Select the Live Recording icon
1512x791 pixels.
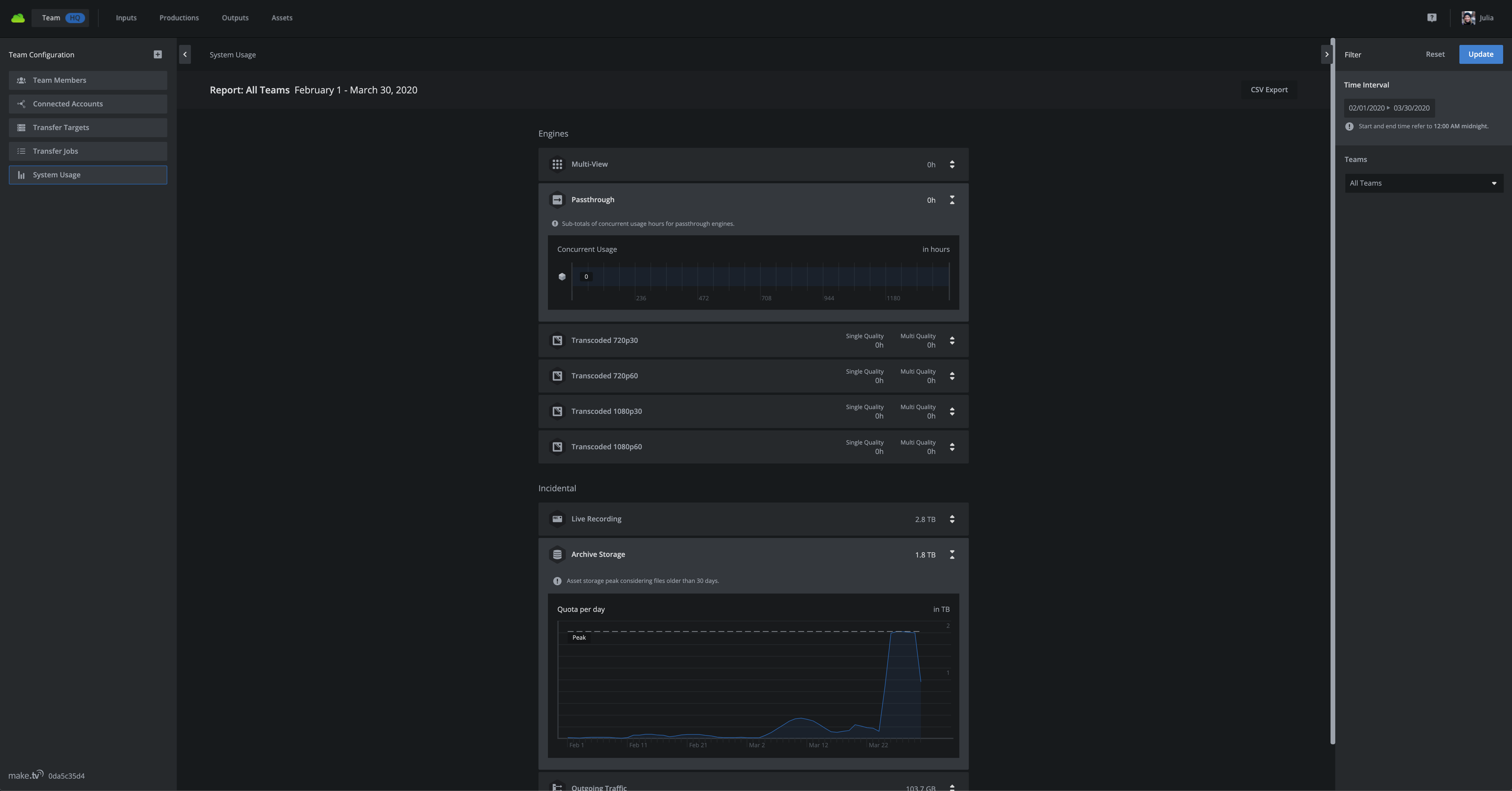coord(557,519)
